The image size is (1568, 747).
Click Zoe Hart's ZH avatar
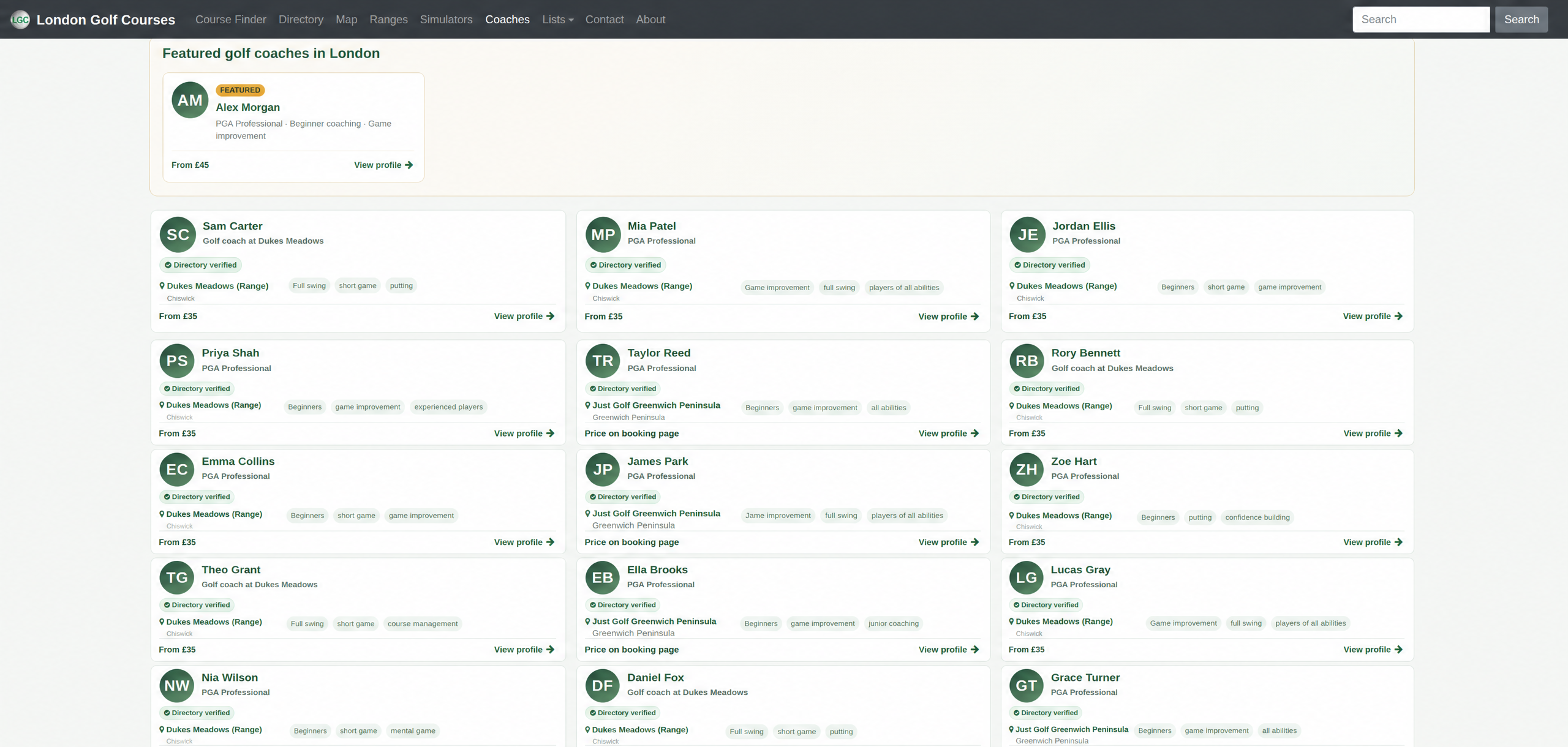click(1027, 470)
